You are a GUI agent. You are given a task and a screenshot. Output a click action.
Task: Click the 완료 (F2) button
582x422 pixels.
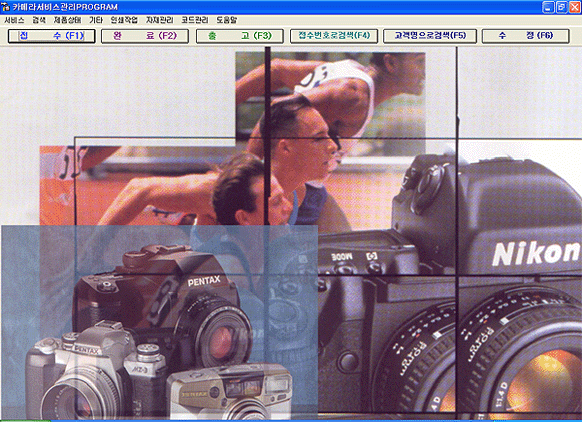coord(145,36)
